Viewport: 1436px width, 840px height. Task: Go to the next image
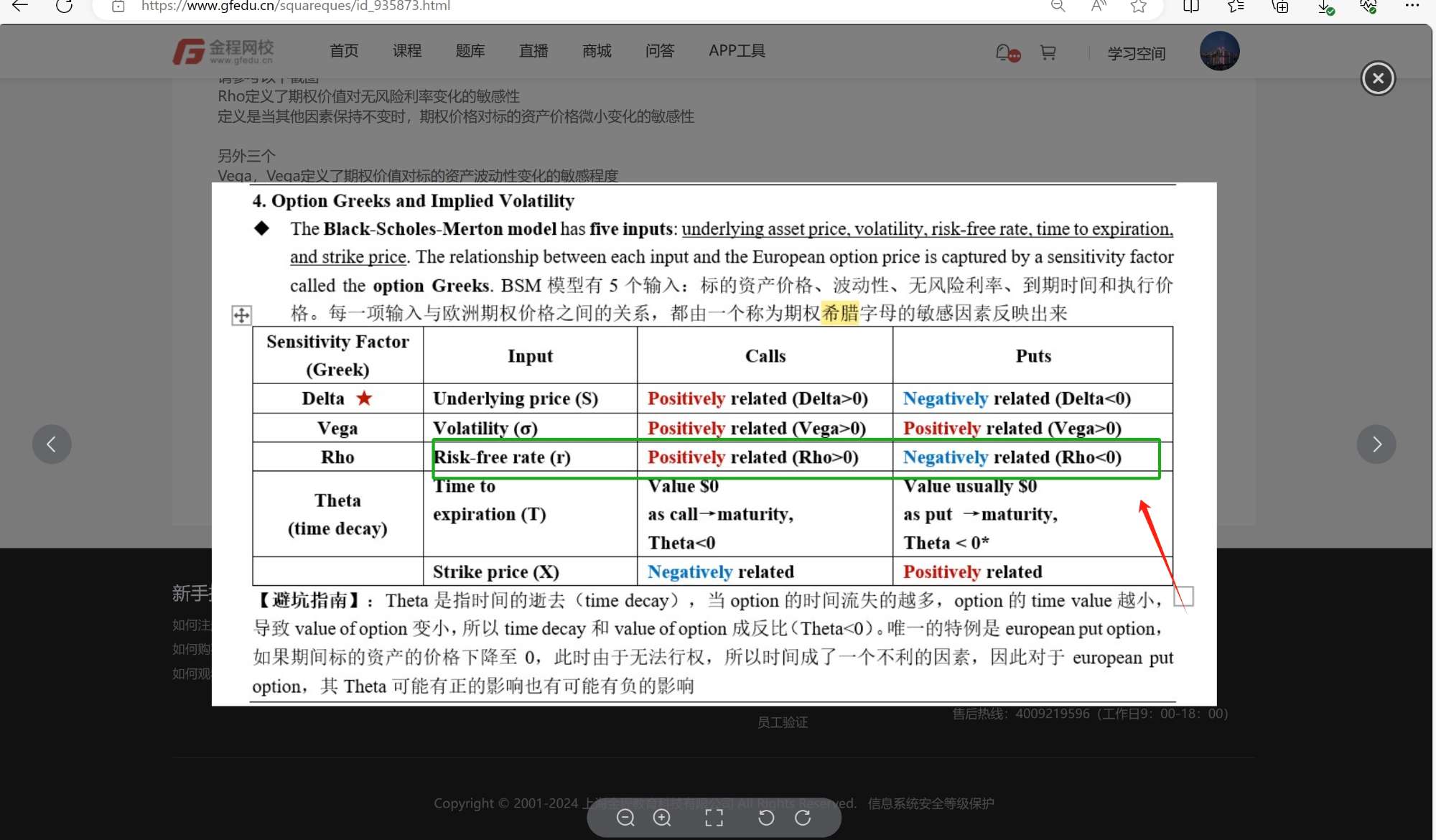click(x=1376, y=444)
